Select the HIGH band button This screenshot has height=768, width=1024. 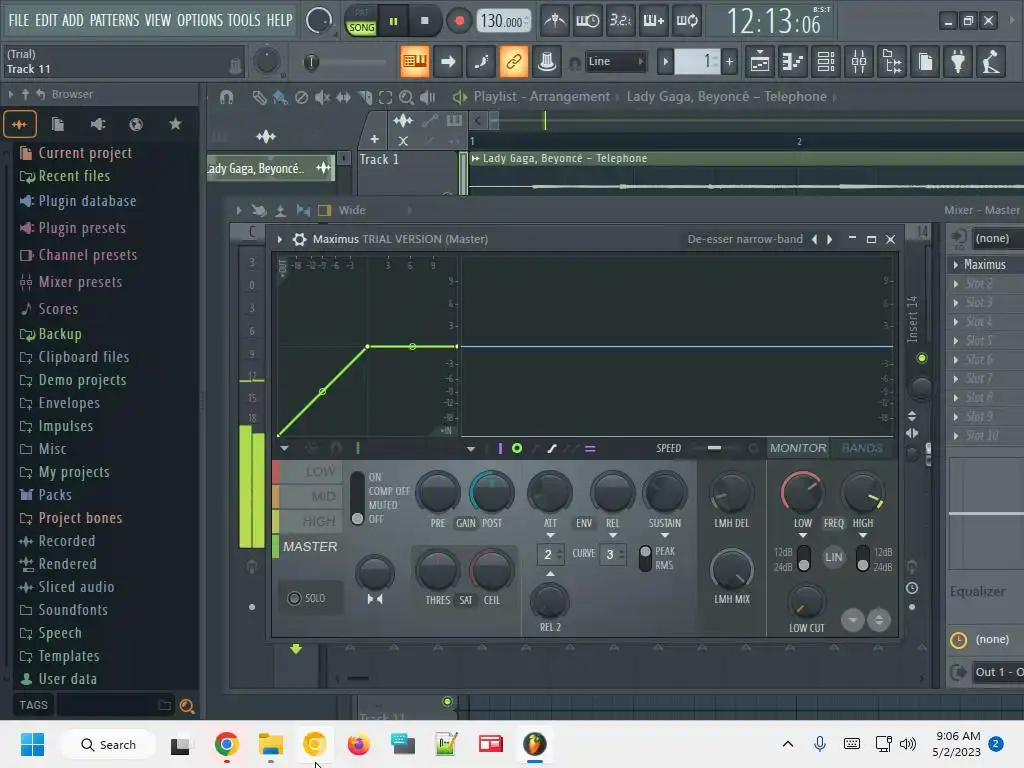308,521
